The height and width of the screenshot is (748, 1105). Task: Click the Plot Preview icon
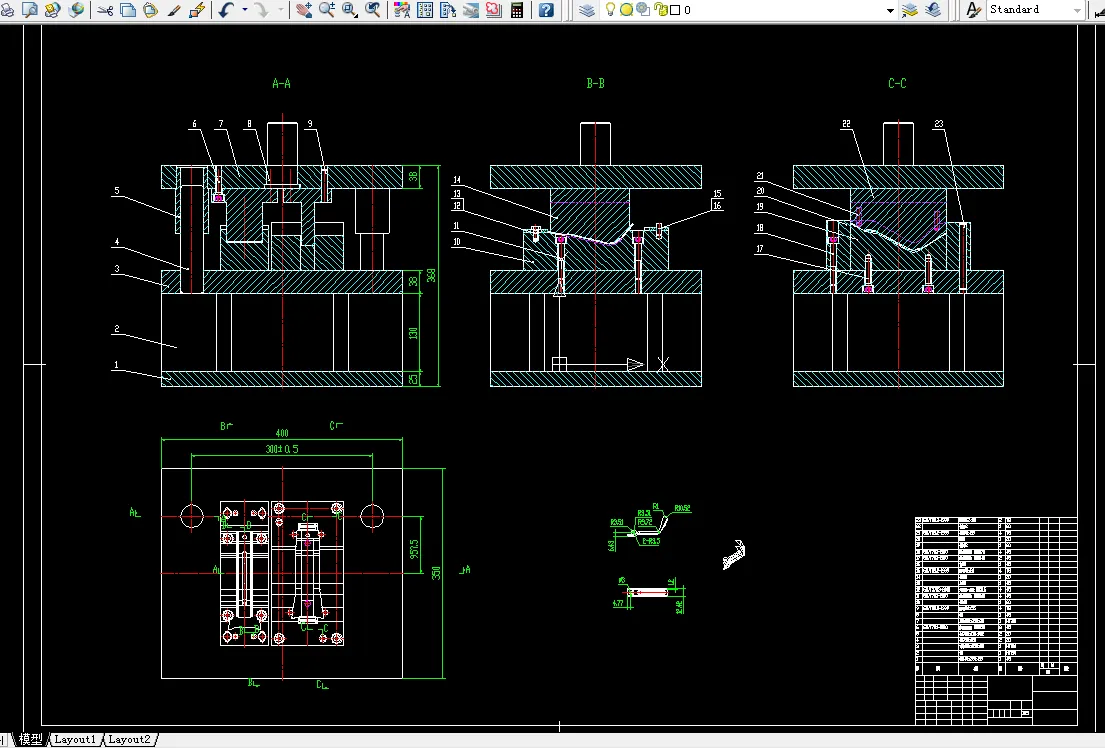click(30, 10)
